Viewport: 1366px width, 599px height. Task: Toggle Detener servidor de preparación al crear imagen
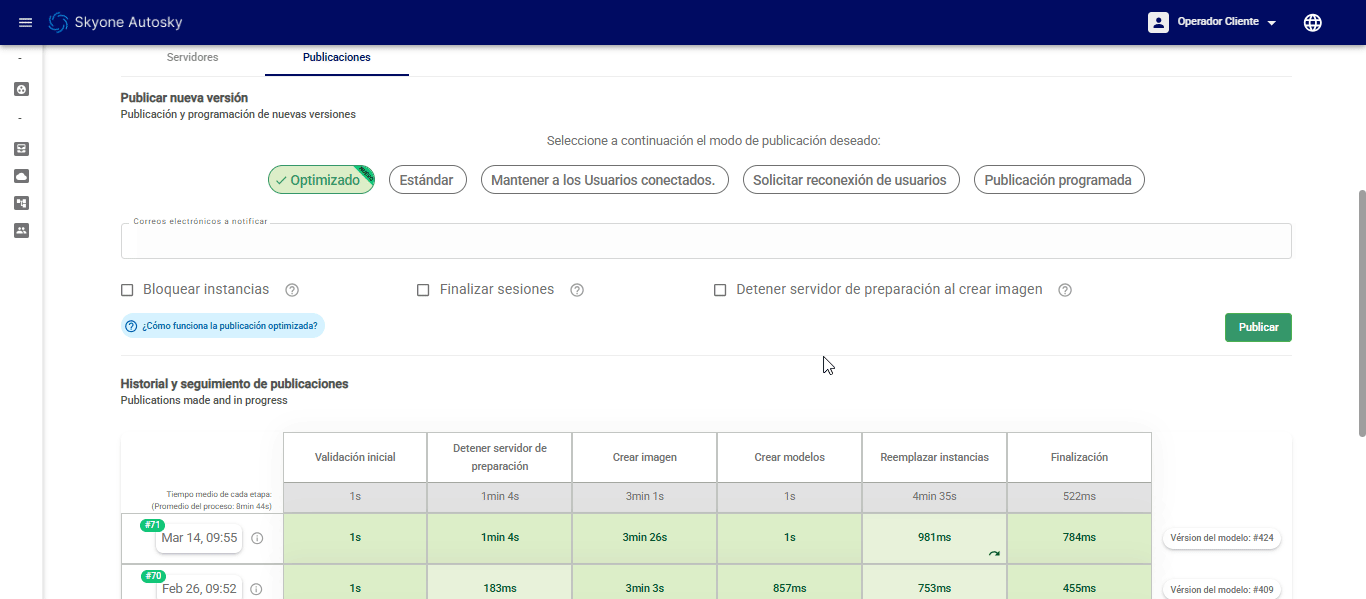(x=720, y=290)
